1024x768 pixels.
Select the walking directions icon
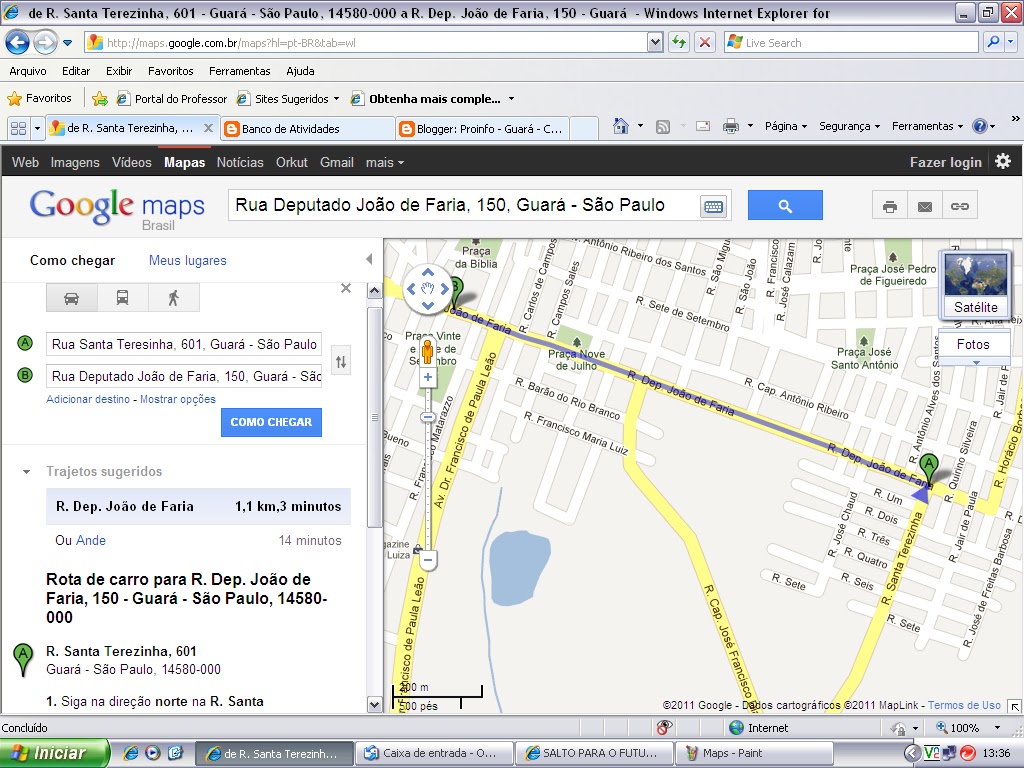point(173,298)
